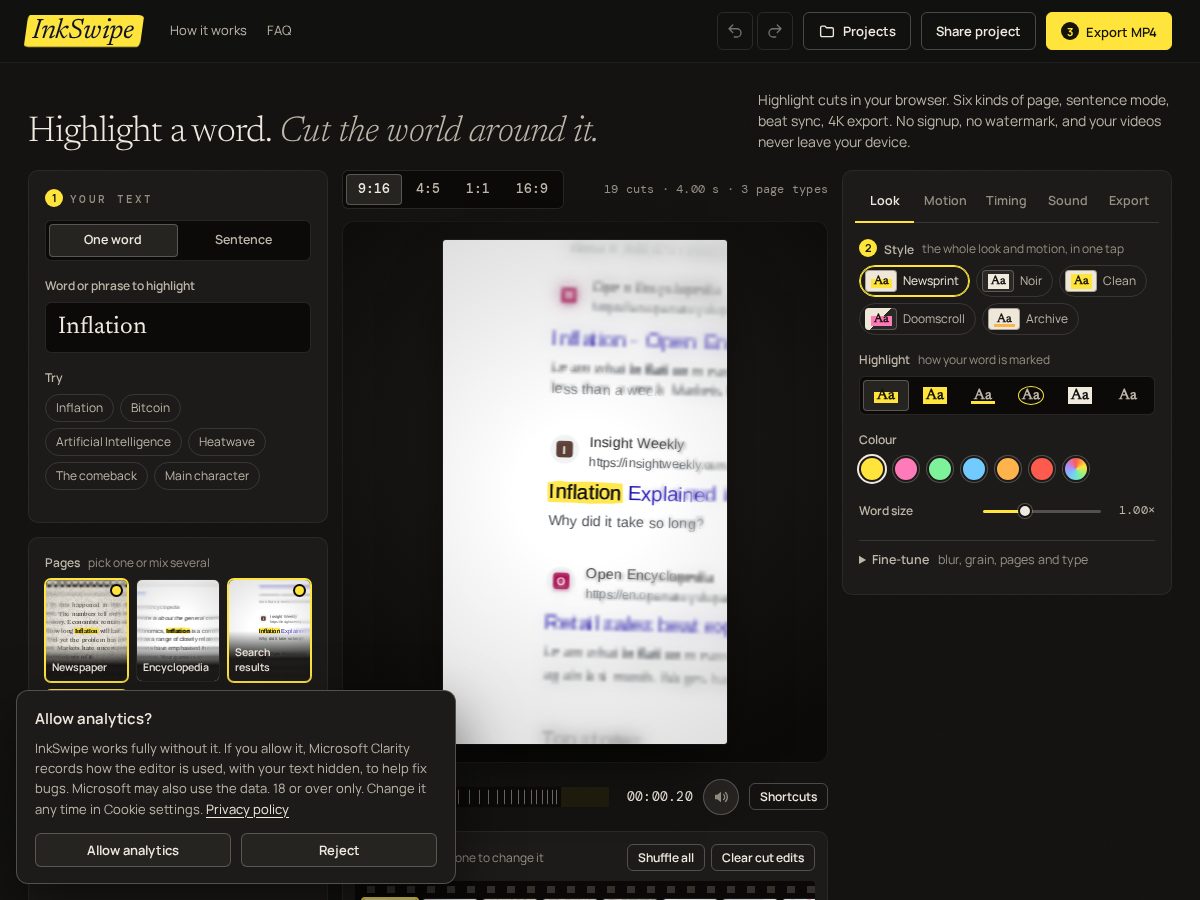1200x900 pixels.
Task: Switch text mode to One word
Action: pos(113,240)
